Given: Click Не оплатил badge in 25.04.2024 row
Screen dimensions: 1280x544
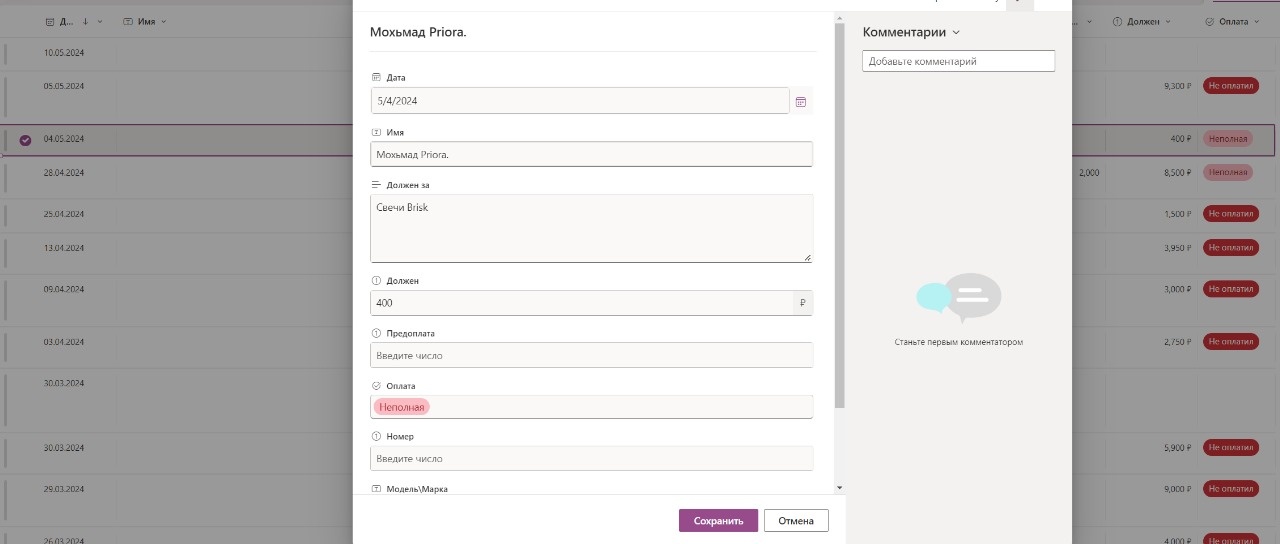Looking at the screenshot, I should [1230, 213].
